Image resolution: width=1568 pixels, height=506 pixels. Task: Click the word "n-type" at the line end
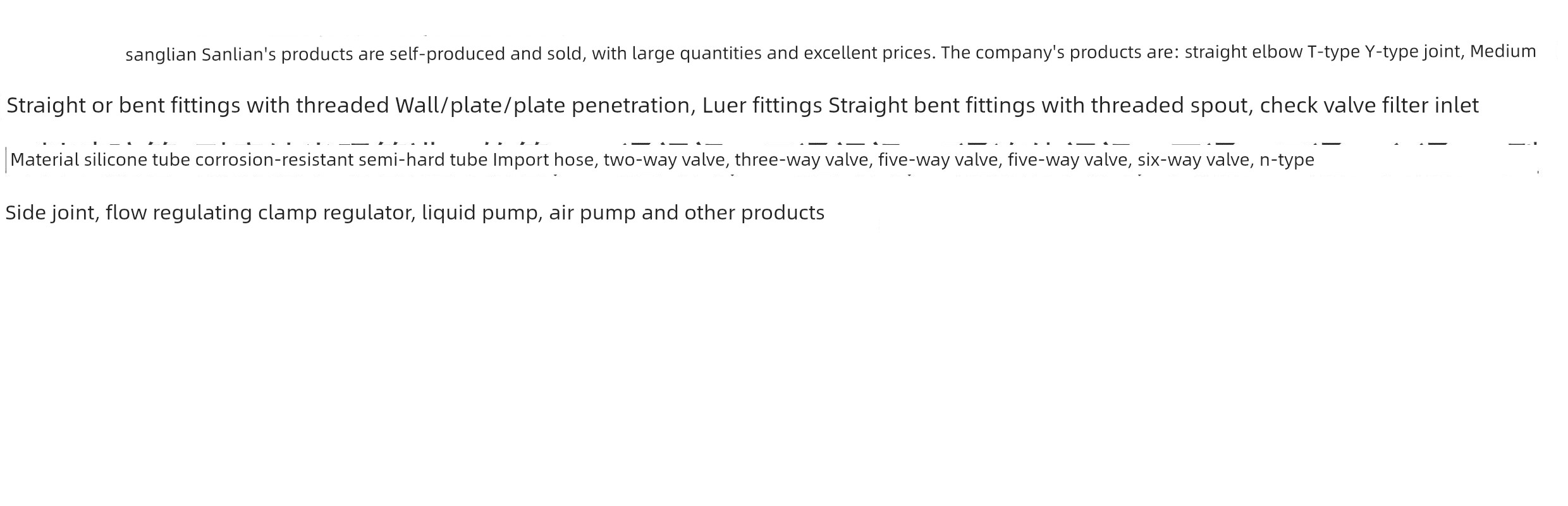tap(1287, 160)
